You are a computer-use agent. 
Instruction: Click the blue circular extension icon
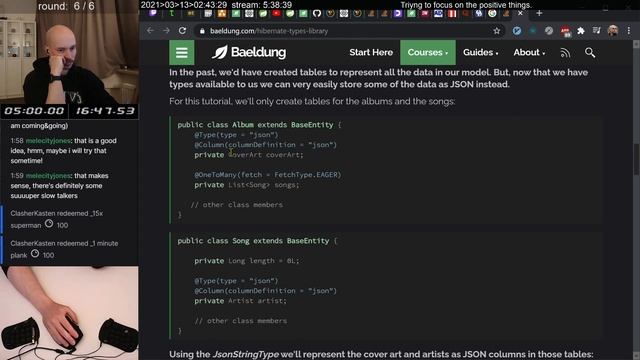(x=517, y=31)
